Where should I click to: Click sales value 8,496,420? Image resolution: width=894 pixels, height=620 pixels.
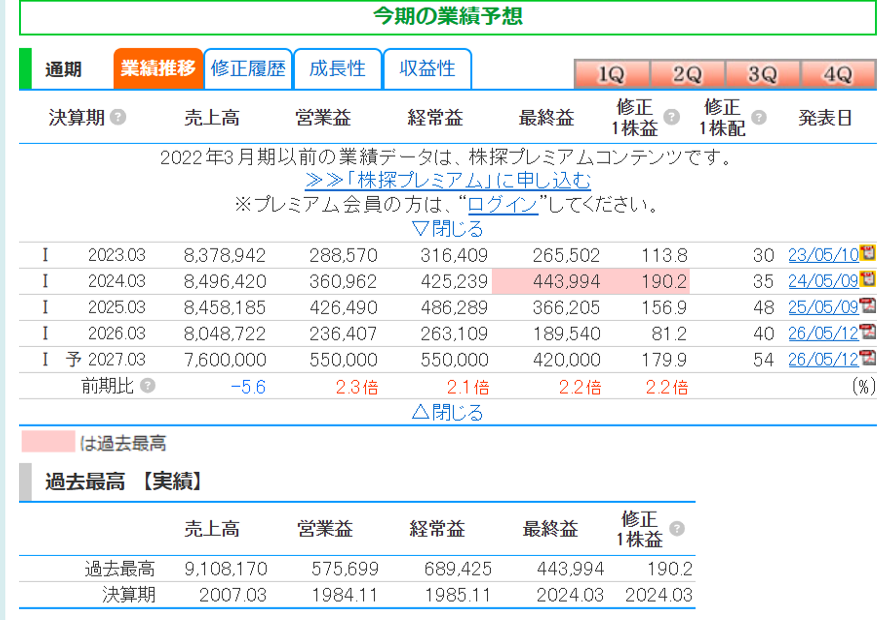click(x=225, y=282)
